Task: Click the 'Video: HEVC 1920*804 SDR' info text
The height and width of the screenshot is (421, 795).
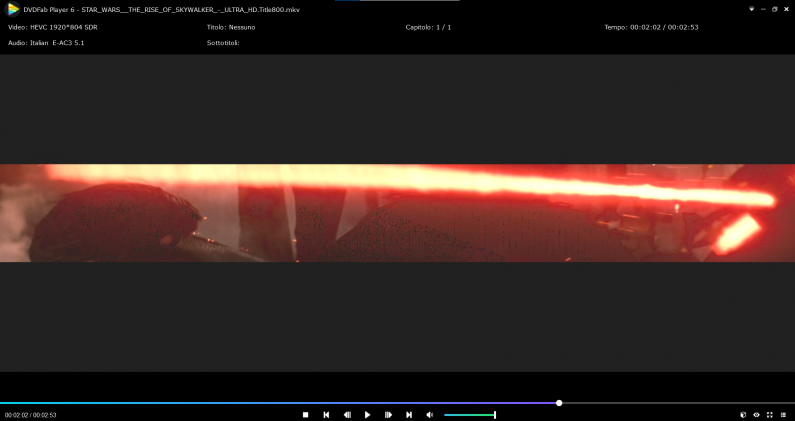Action: pyautogui.click(x=53, y=27)
